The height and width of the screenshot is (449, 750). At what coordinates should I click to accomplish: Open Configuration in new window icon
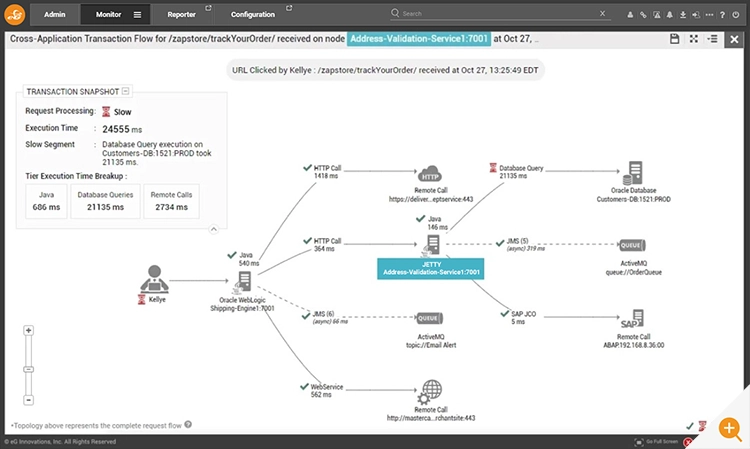point(289,8)
